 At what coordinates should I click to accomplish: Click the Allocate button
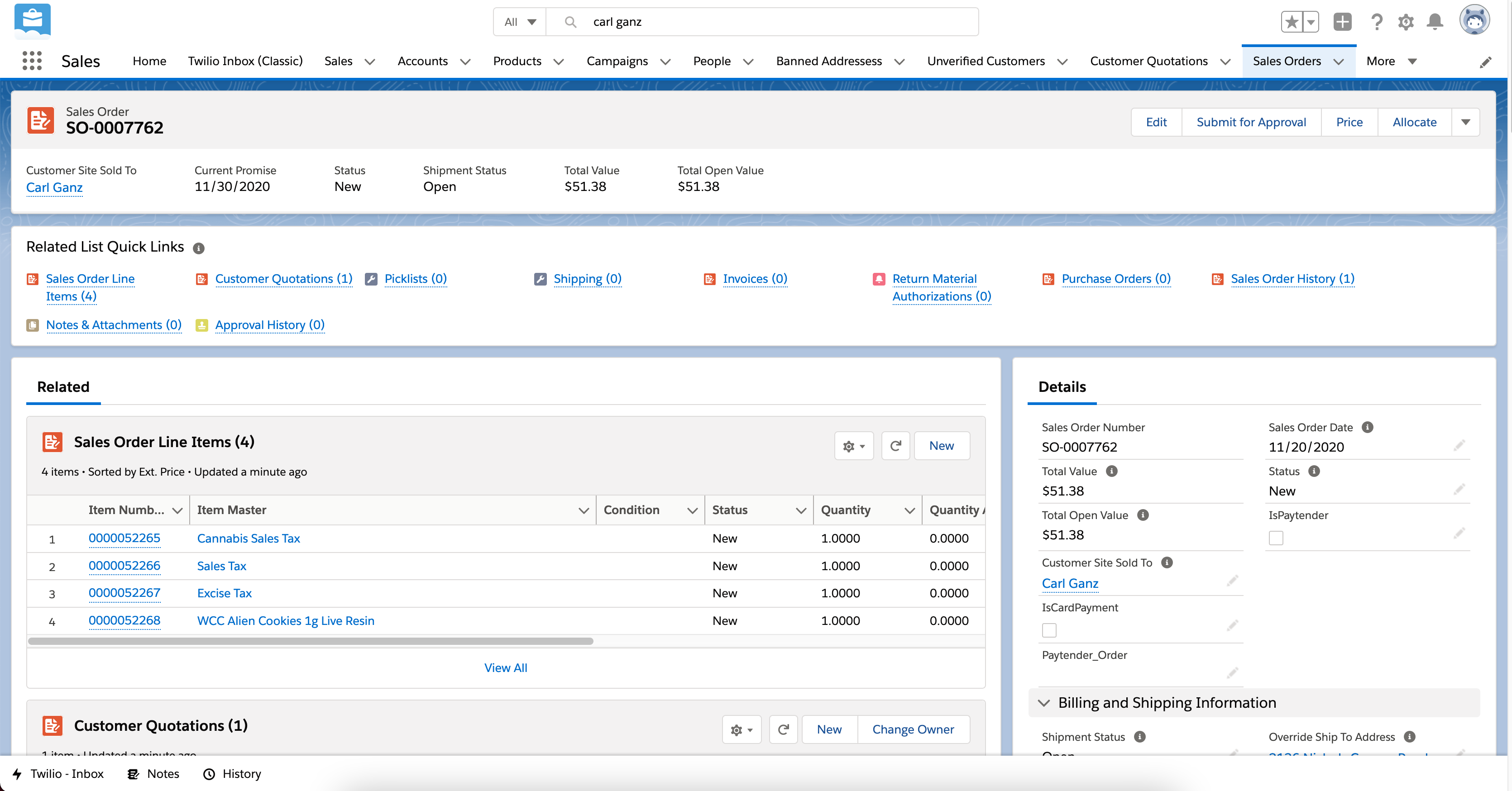1415,123
